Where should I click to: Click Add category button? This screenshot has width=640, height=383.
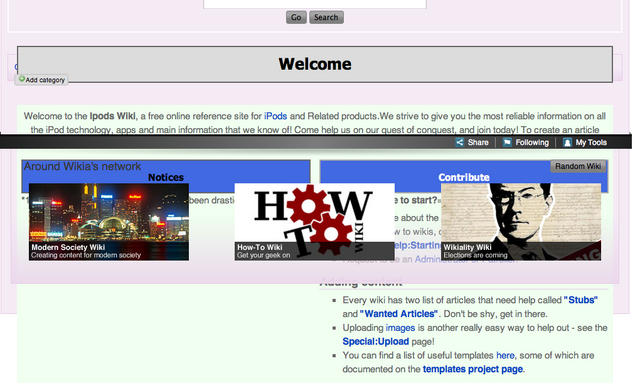[42, 80]
